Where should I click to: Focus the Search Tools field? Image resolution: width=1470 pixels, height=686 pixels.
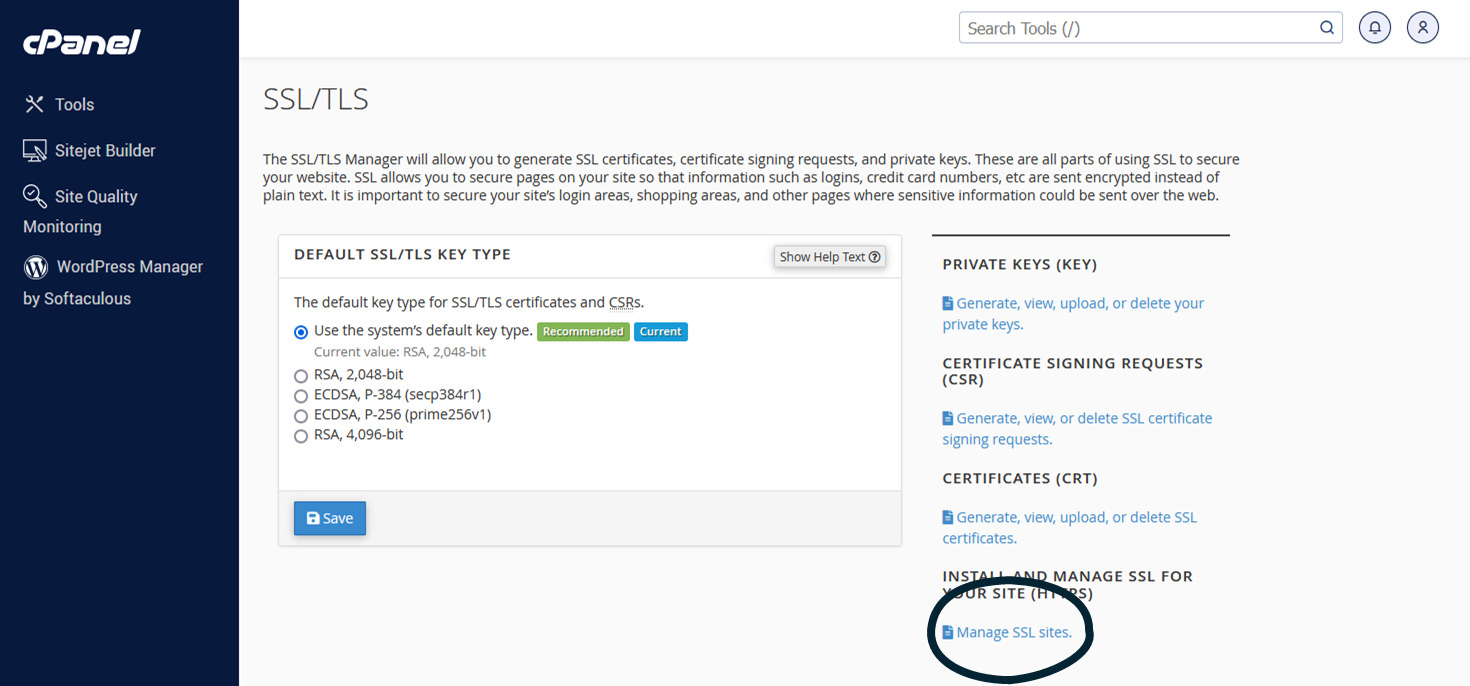(x=1135, y=28)
